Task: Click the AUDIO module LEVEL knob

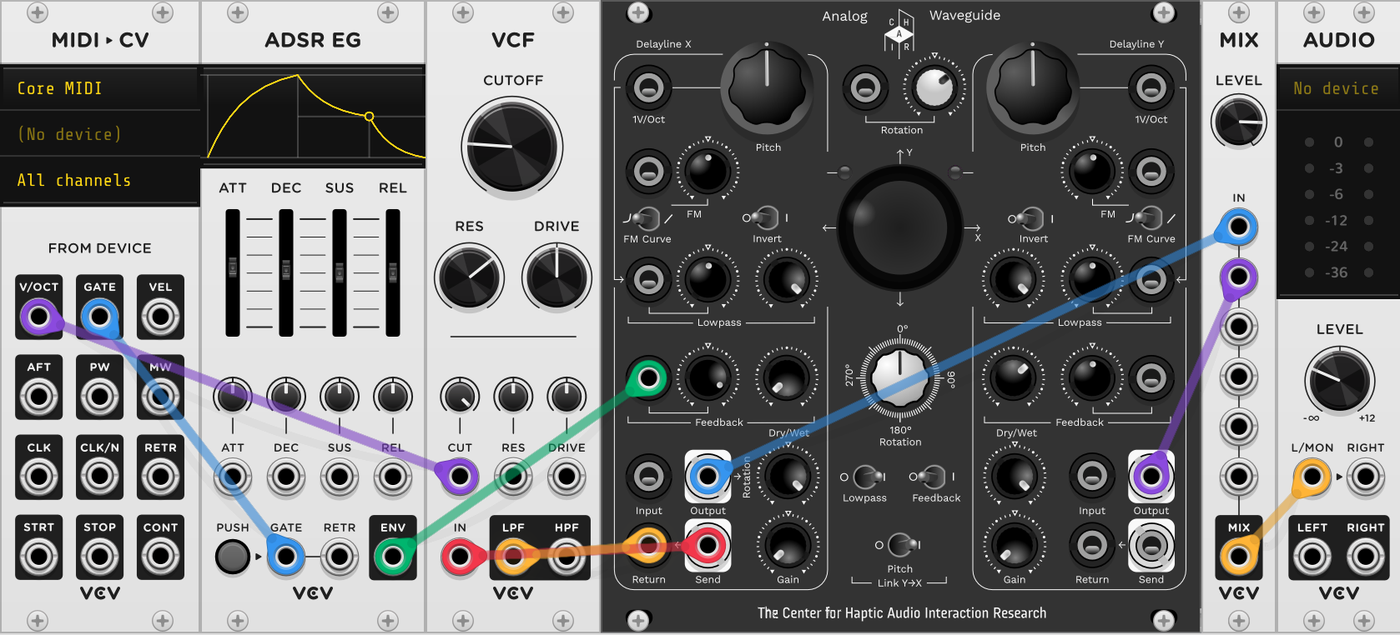Action: click(x=1338, y=380)
